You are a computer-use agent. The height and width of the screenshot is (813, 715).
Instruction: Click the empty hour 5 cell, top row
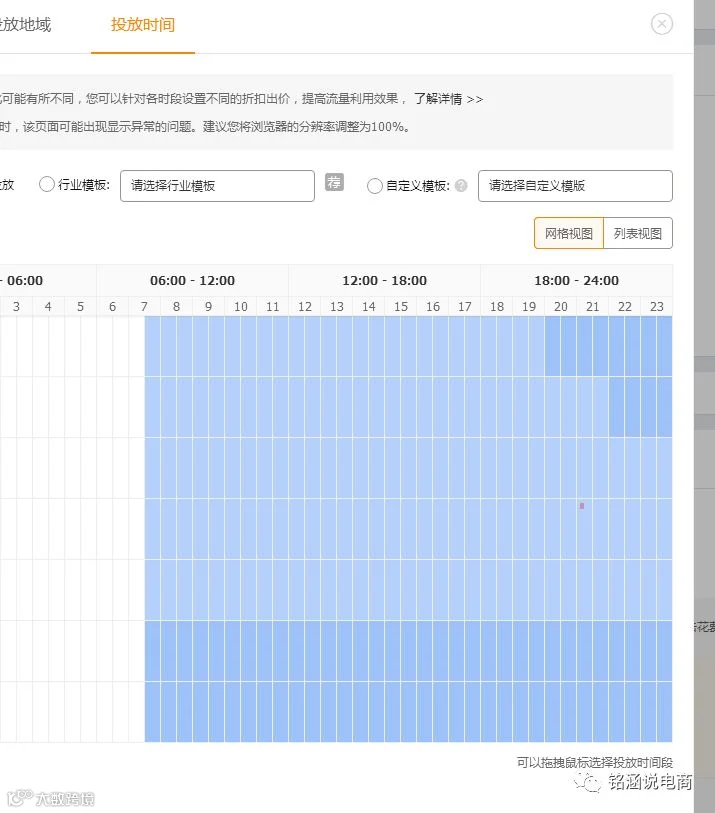pos(80,346)
